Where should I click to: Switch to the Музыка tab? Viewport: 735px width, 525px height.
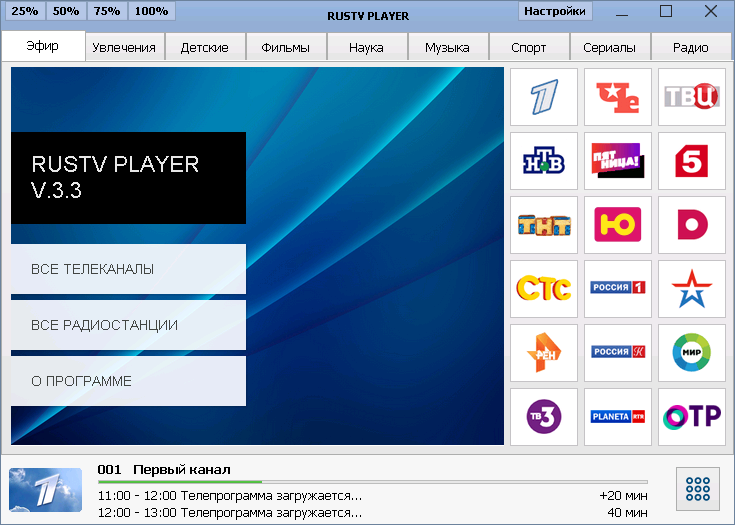click(448, 47)
